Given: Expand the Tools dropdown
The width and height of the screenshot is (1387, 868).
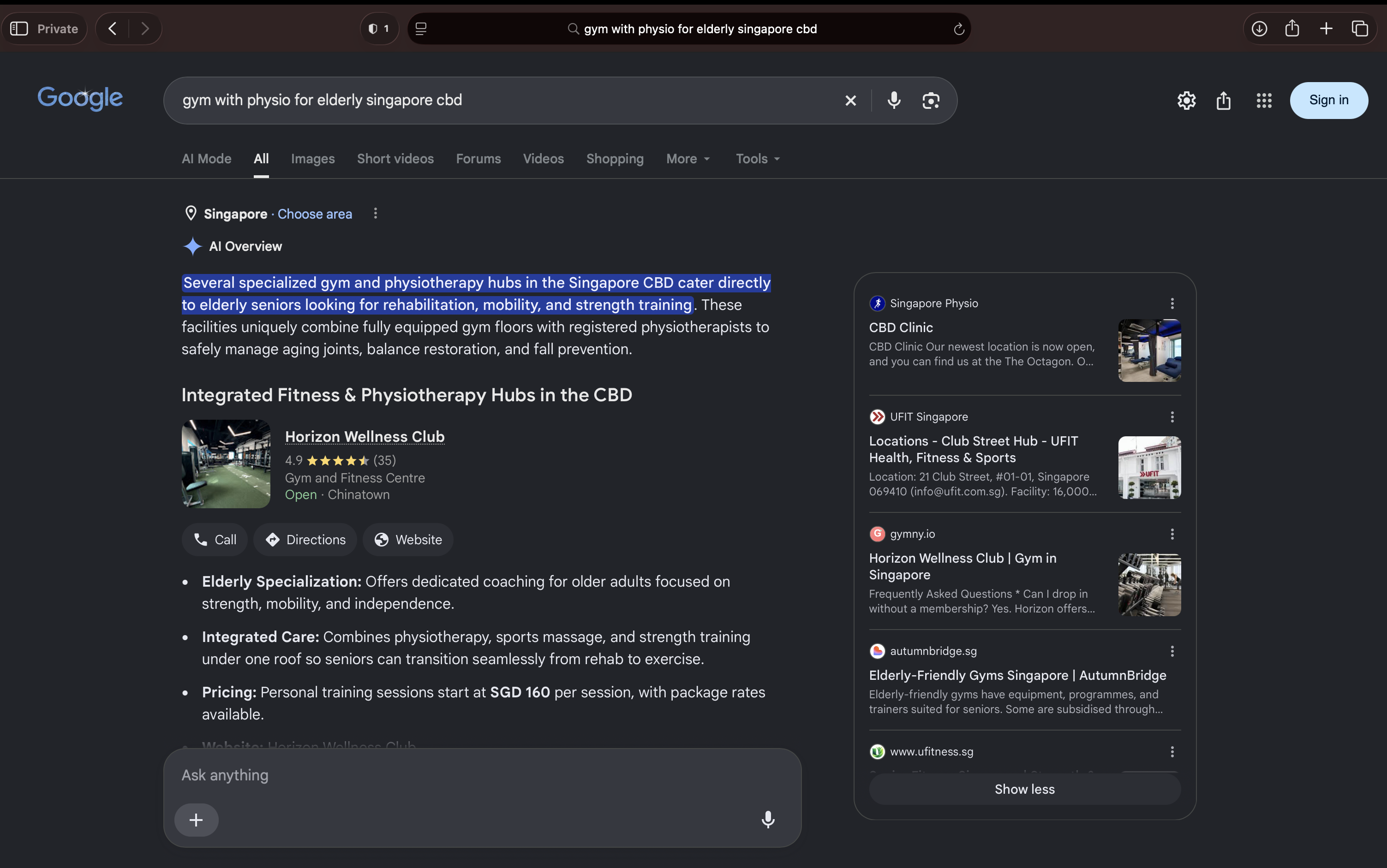Looking at the screenshot, I should (758, 159).
